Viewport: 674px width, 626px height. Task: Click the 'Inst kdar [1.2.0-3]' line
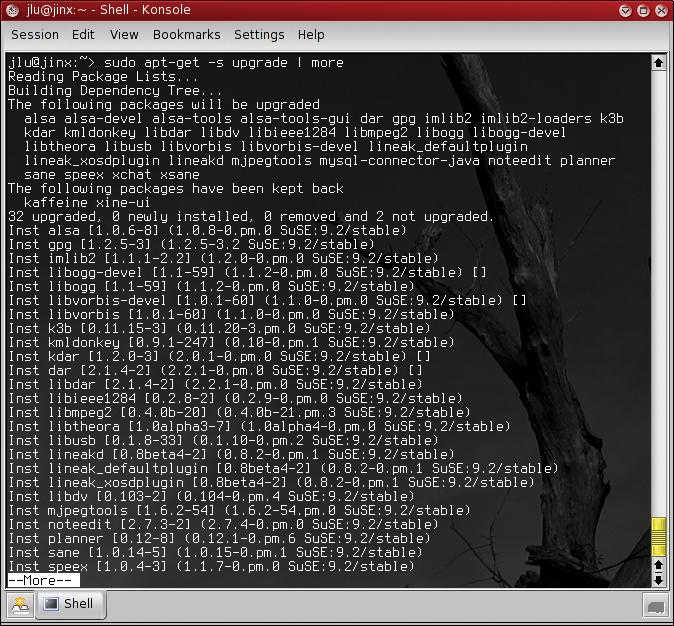pyautogui.click(x=219, y=356)
